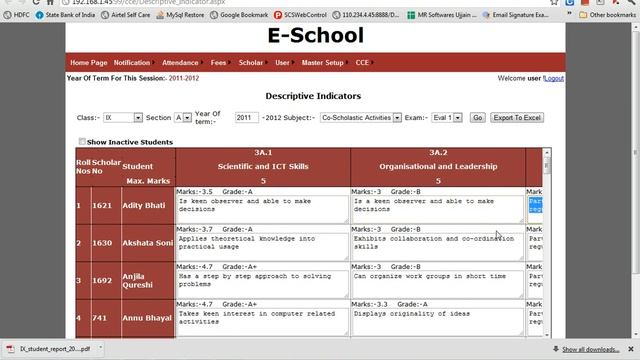Open the Scholar menu
640x360 pixels.
click(x=251, y=62)
